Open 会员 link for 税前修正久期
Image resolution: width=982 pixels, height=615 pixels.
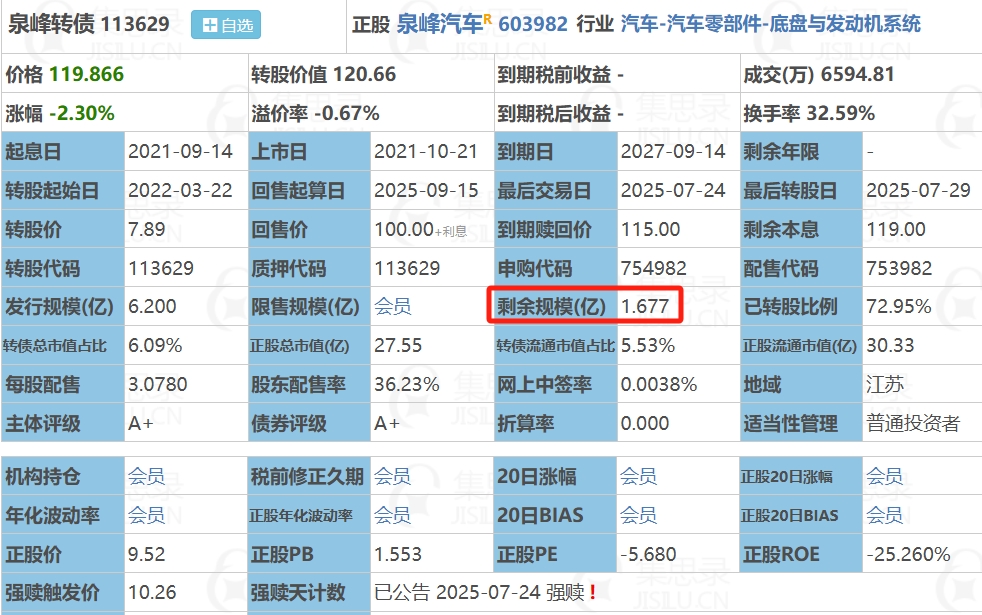[393, 477]
